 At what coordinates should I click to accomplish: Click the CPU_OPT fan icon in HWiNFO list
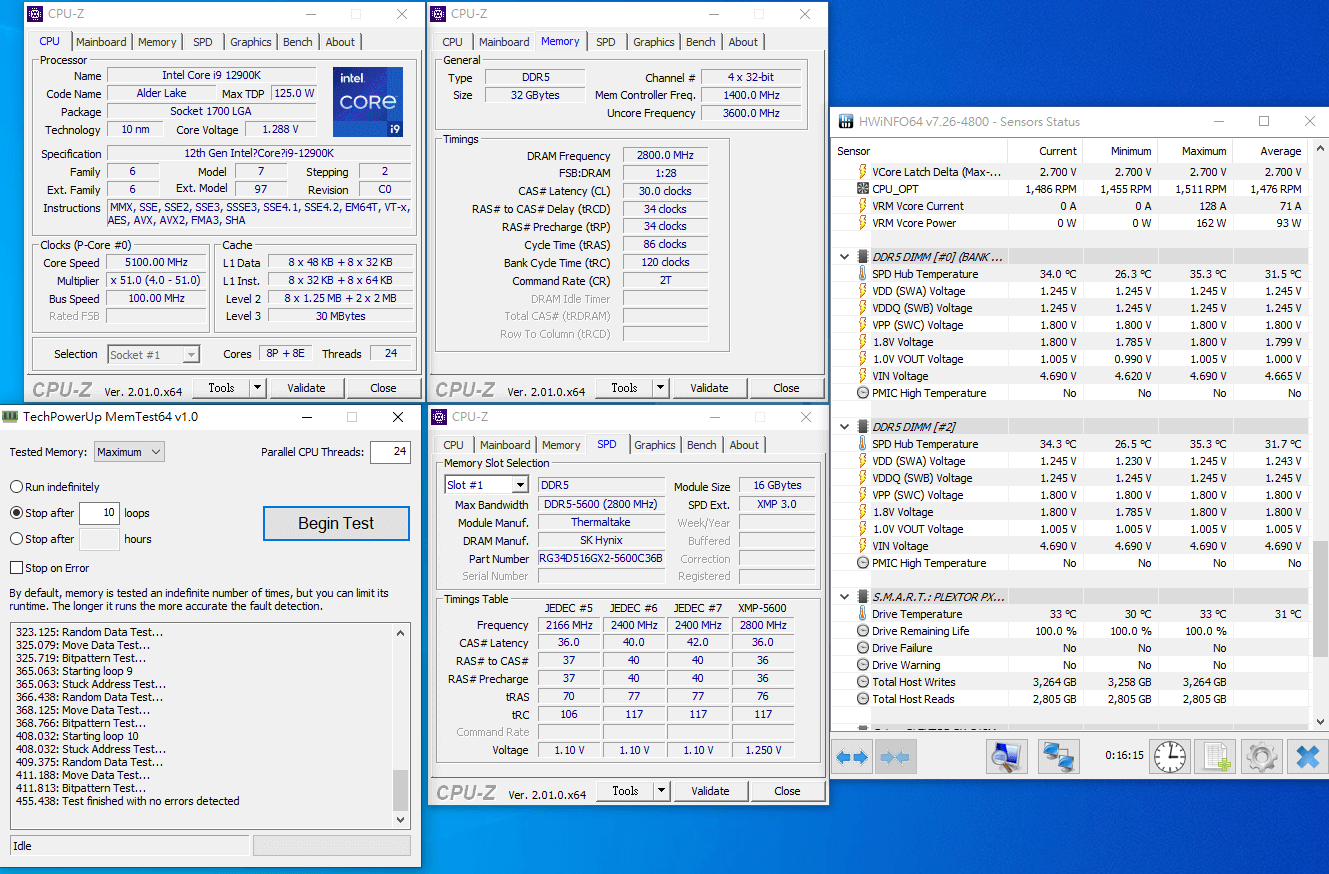(x=863, y=189)
